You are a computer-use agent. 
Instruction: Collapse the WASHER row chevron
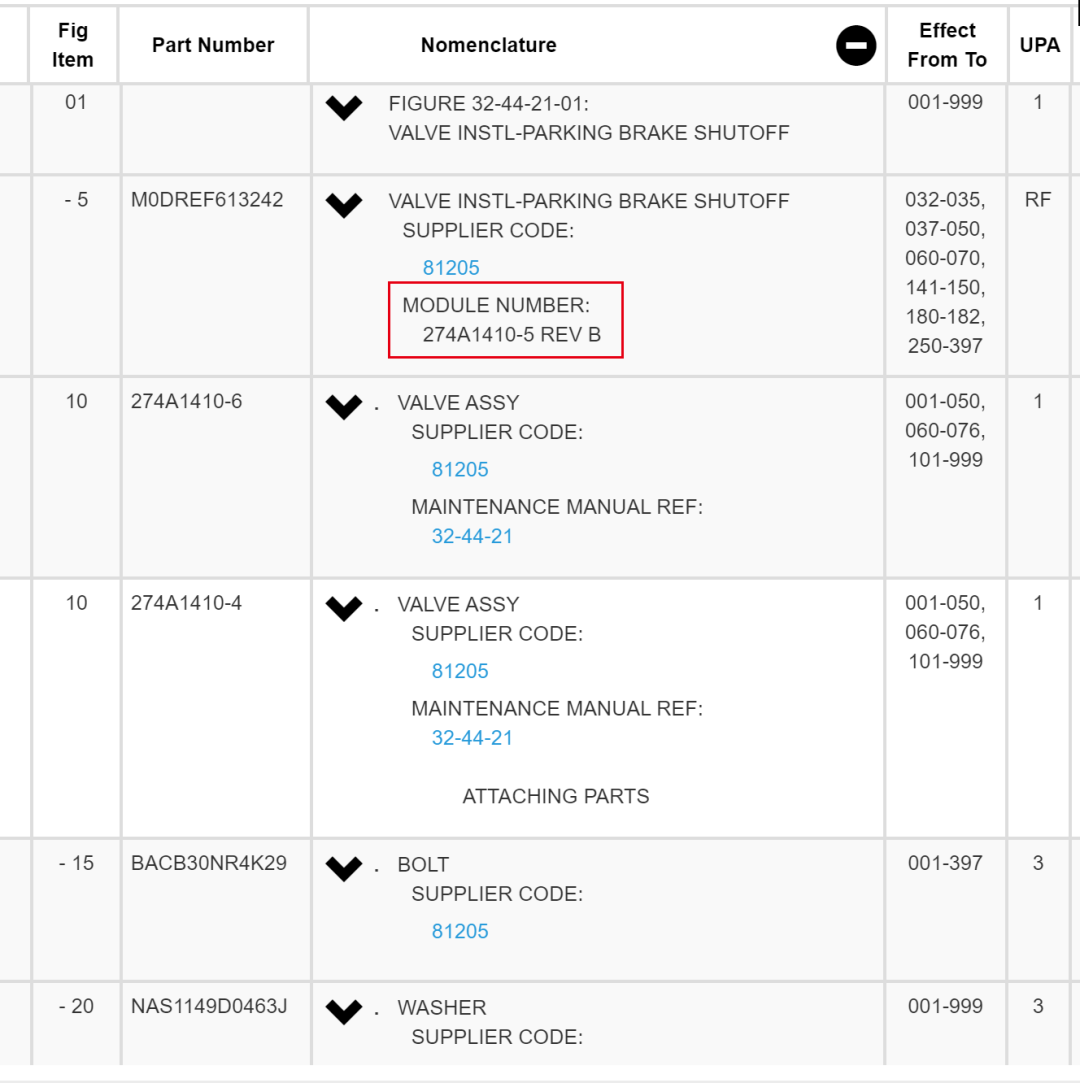344,1012
